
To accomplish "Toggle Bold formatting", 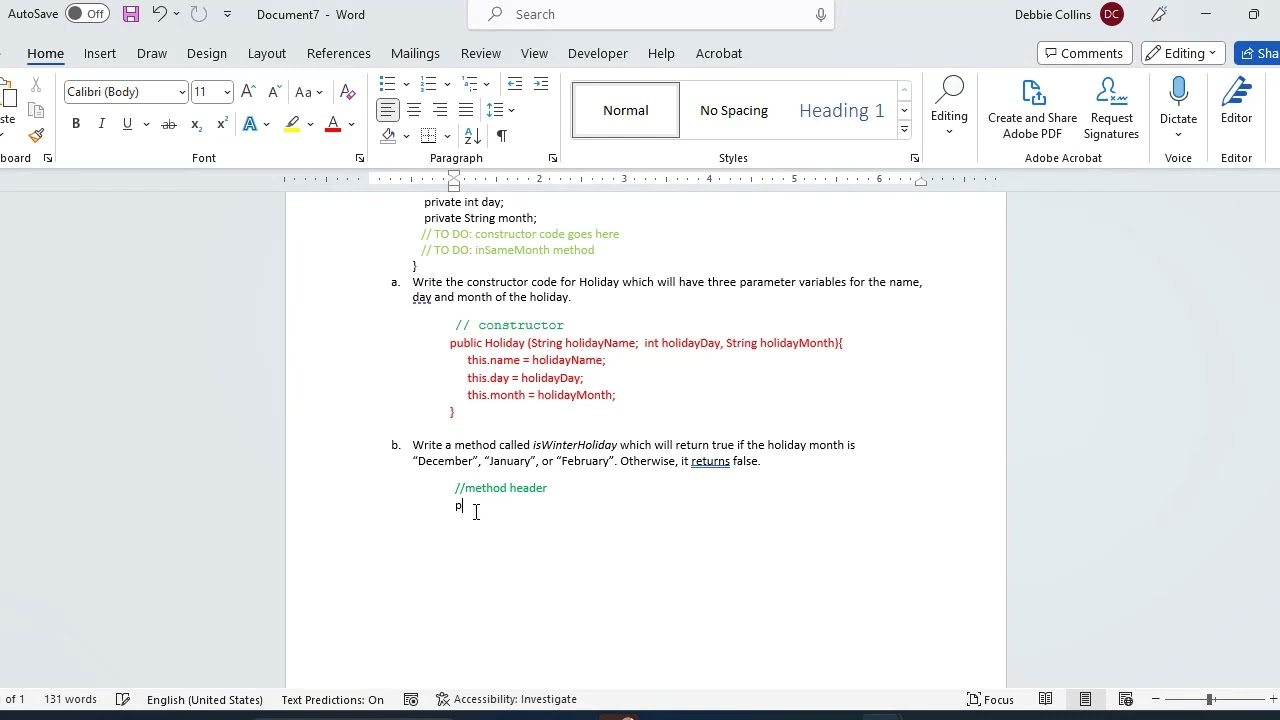I will click(76, 124).
